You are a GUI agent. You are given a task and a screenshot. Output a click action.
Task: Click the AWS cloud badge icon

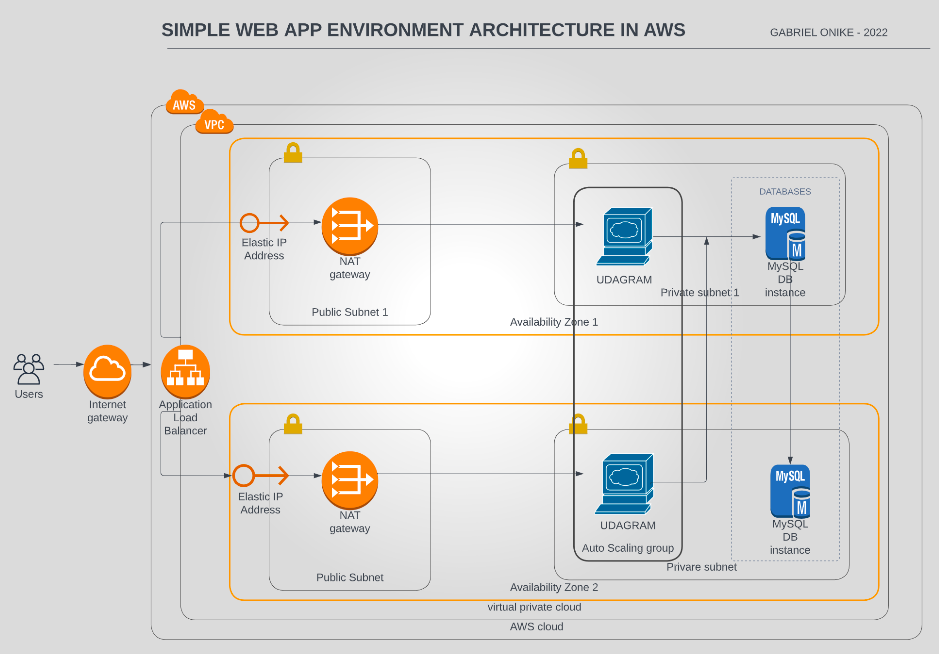point(184,102)
